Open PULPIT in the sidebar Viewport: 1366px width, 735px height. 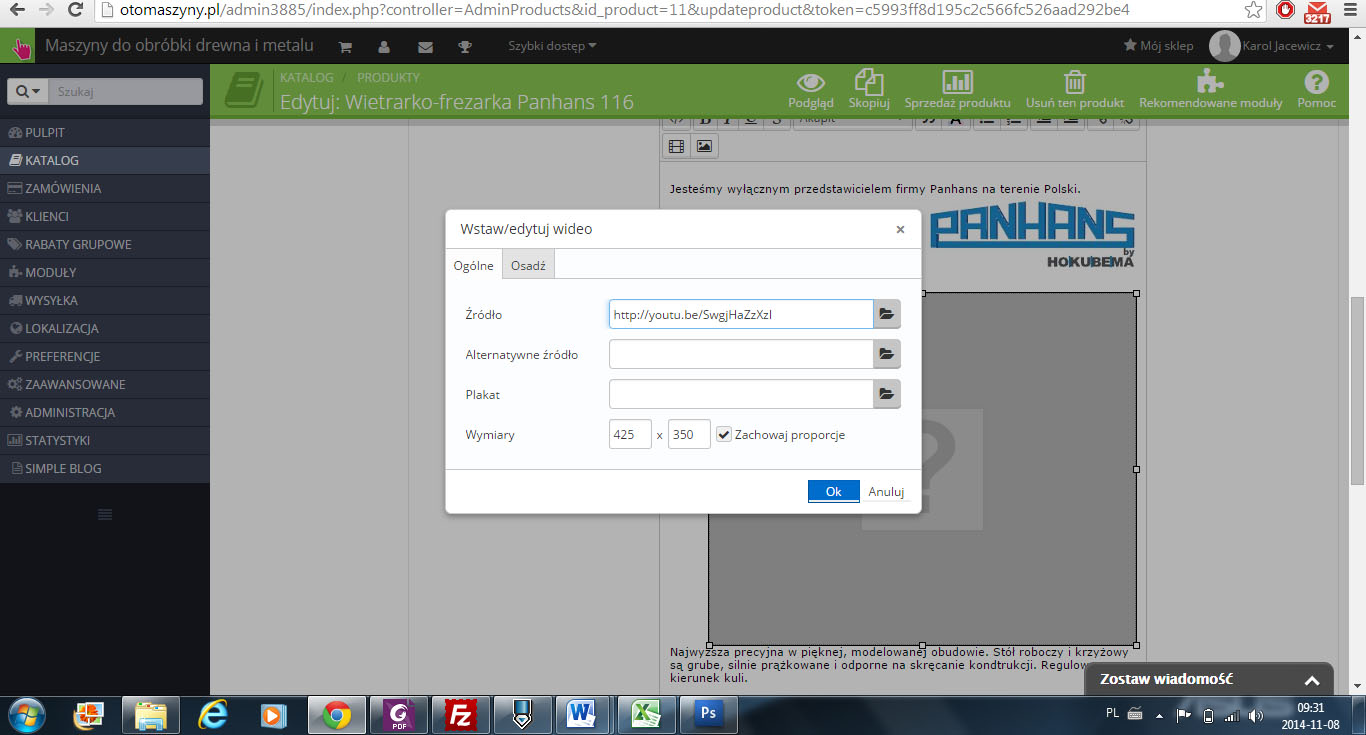point(105,132)
